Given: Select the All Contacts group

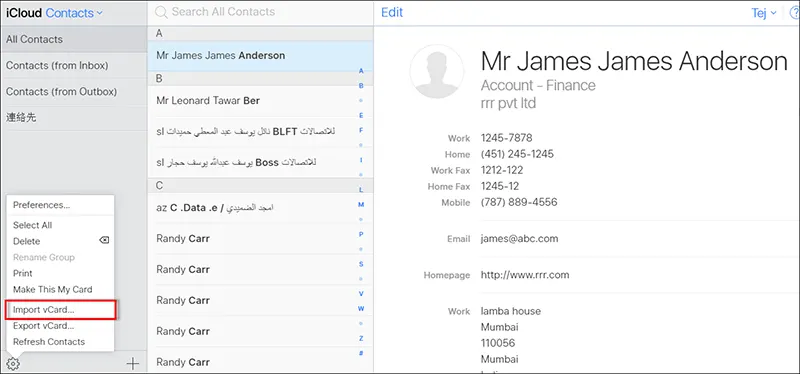Looking at the screenshot, I should pyautogui.click(x=74, y=39).
